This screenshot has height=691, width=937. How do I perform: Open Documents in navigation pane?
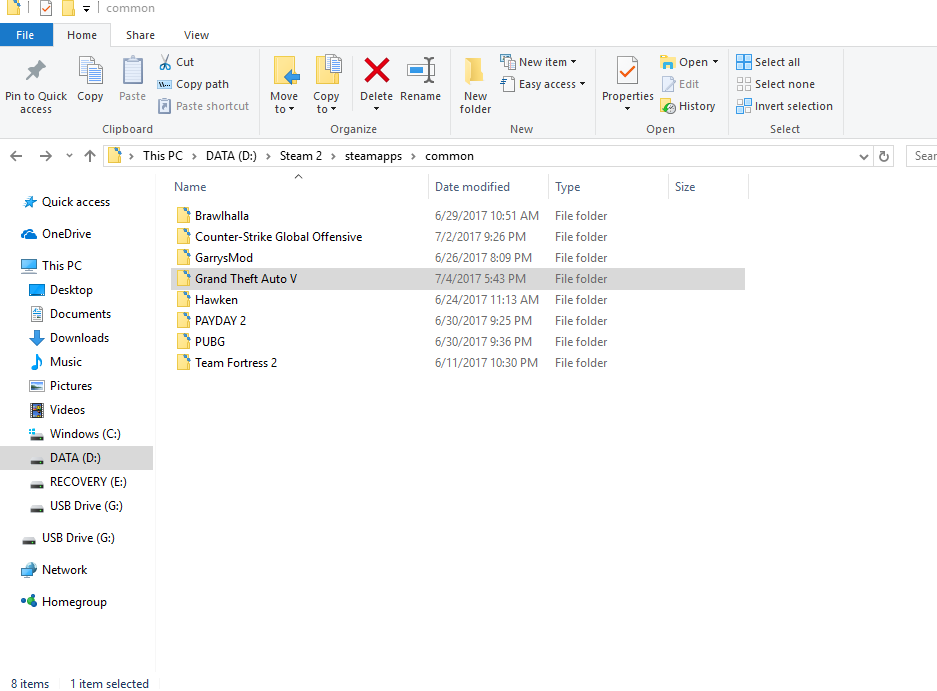[x=70, y=314]
